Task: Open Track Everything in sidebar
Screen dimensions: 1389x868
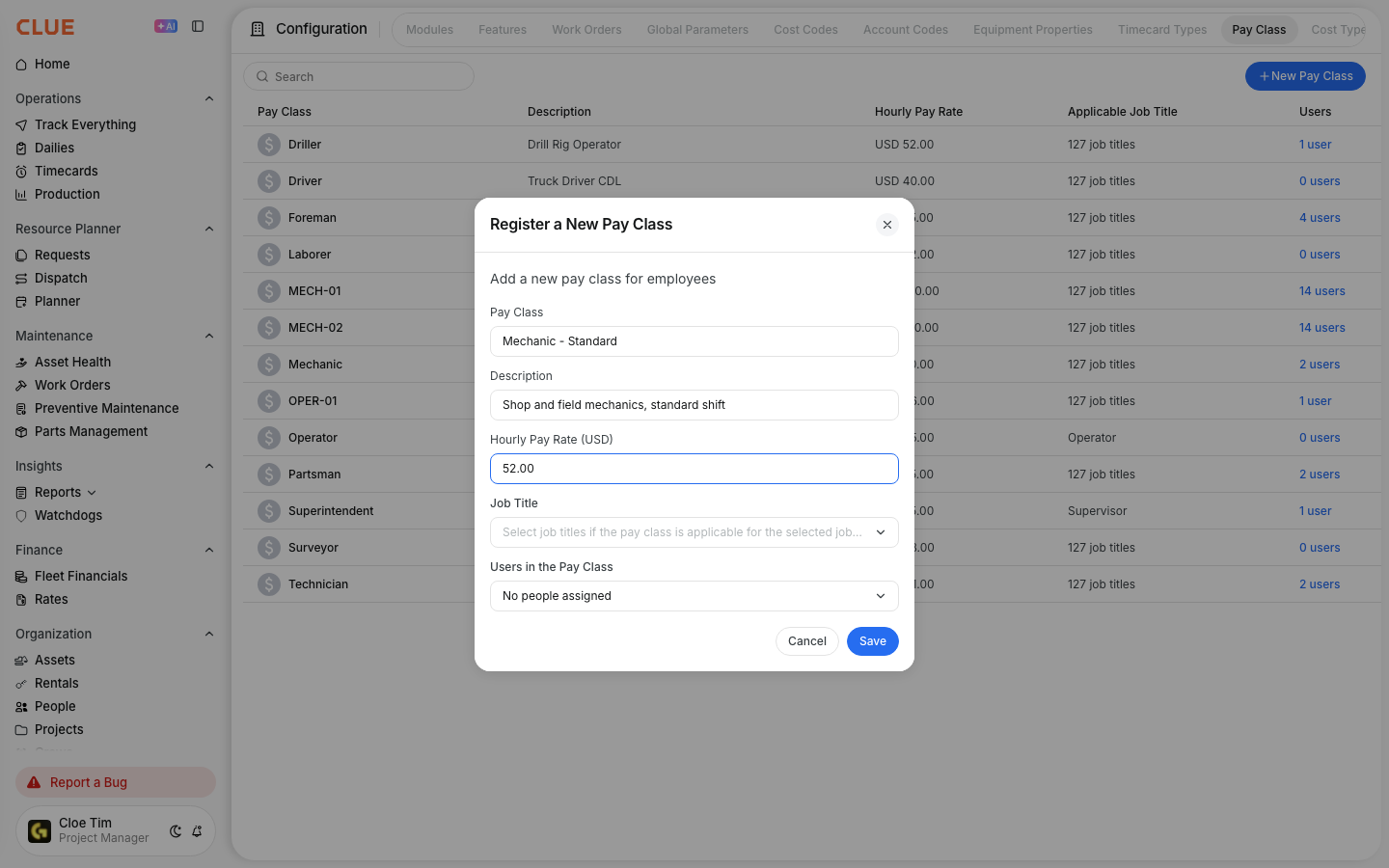Action: pos(85,124)
